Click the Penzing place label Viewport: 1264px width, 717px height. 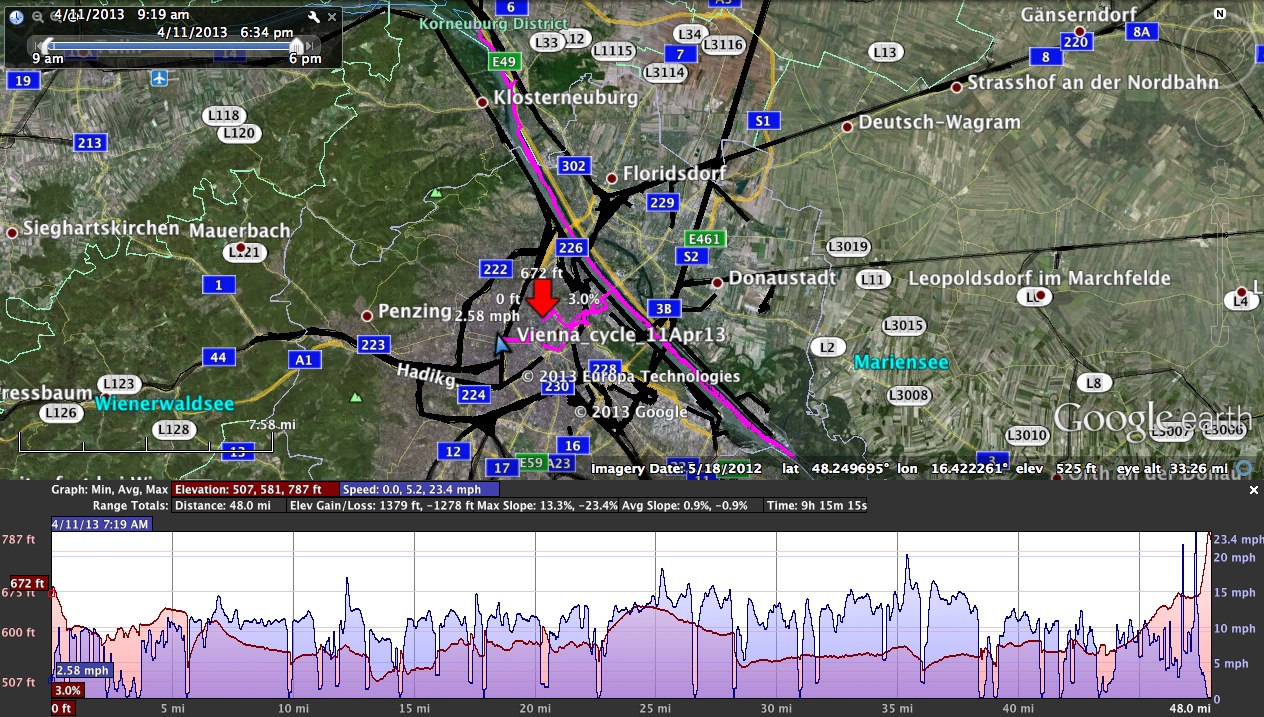tap(415, 311)
